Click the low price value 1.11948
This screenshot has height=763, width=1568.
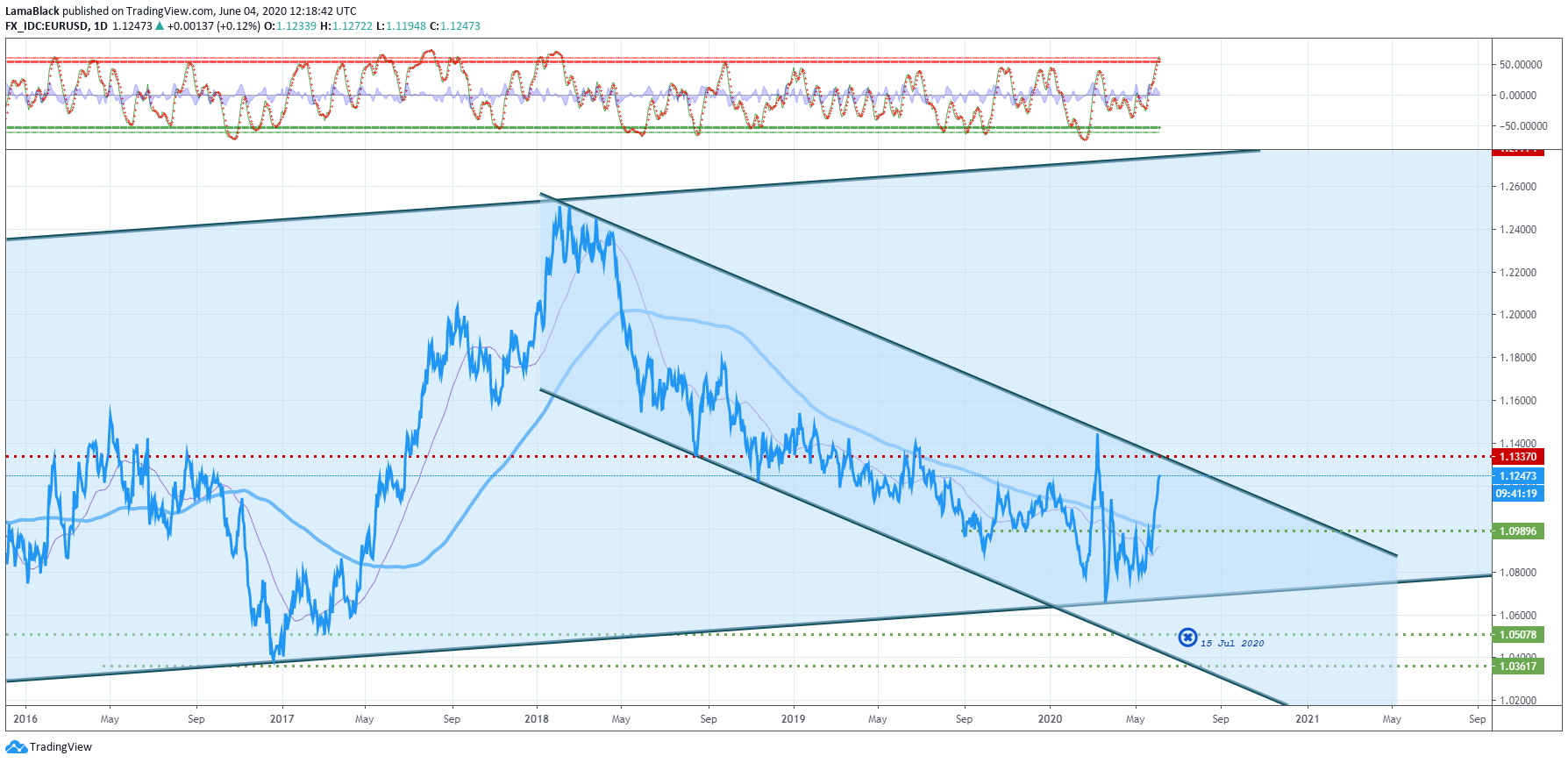[406, 26]
